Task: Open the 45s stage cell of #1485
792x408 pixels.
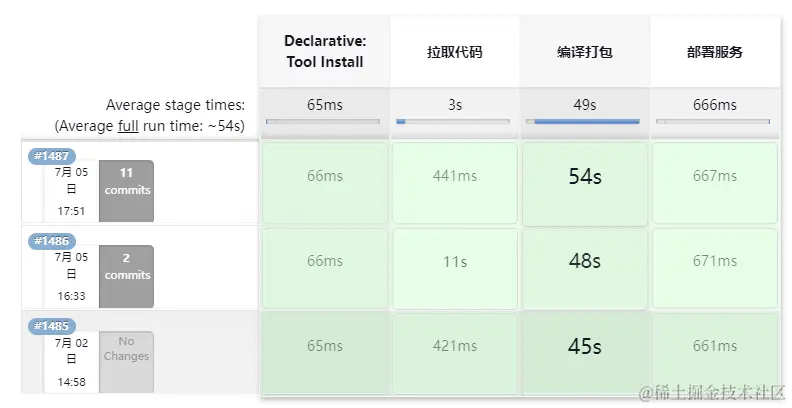Action: point(584,346)
